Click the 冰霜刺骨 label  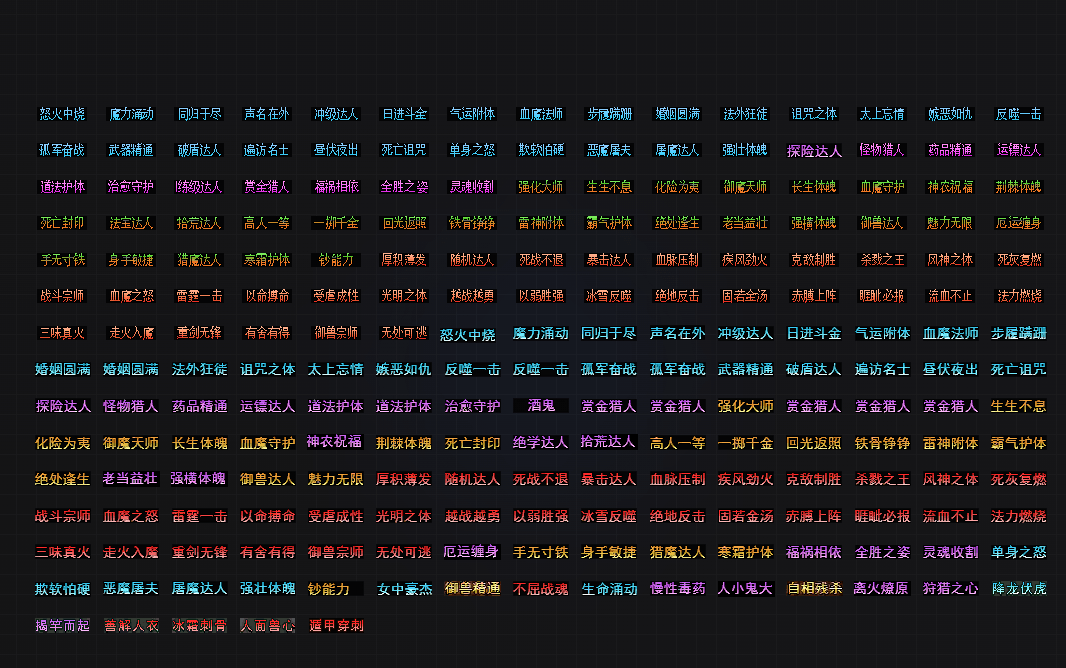point(199,624)
